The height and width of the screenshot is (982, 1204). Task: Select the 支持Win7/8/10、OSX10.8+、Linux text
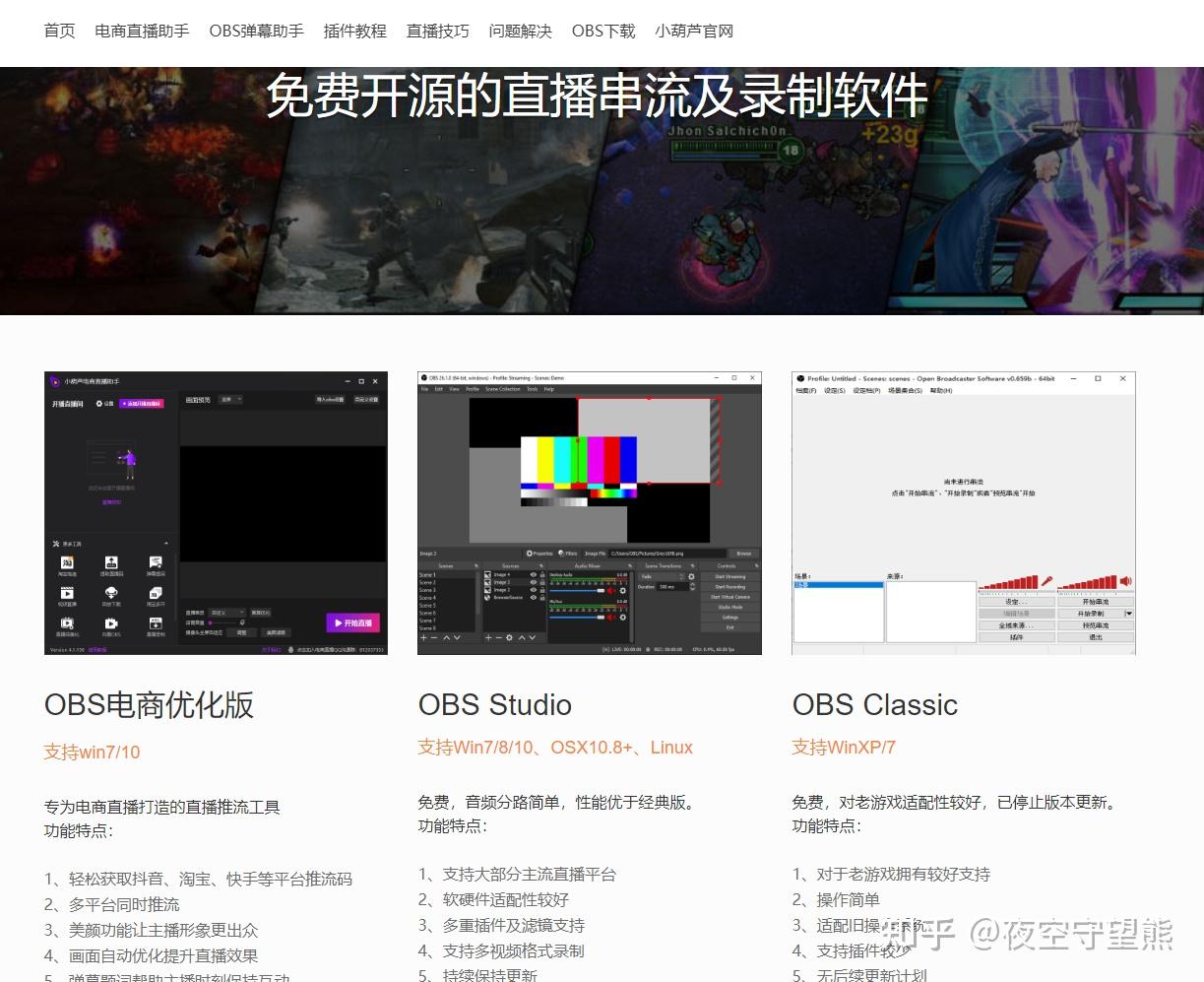click(x=555, y=748)
